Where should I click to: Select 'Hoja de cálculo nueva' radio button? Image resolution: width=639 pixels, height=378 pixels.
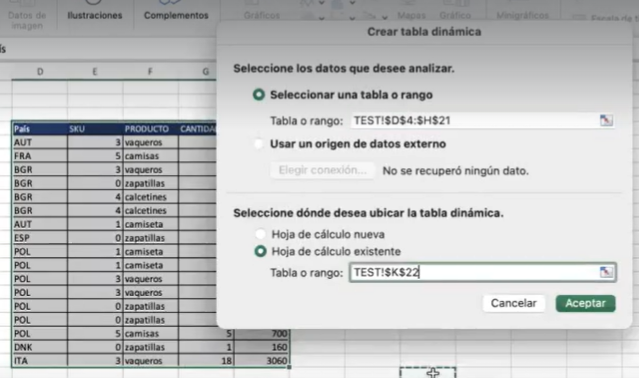[x=260, y=234]
